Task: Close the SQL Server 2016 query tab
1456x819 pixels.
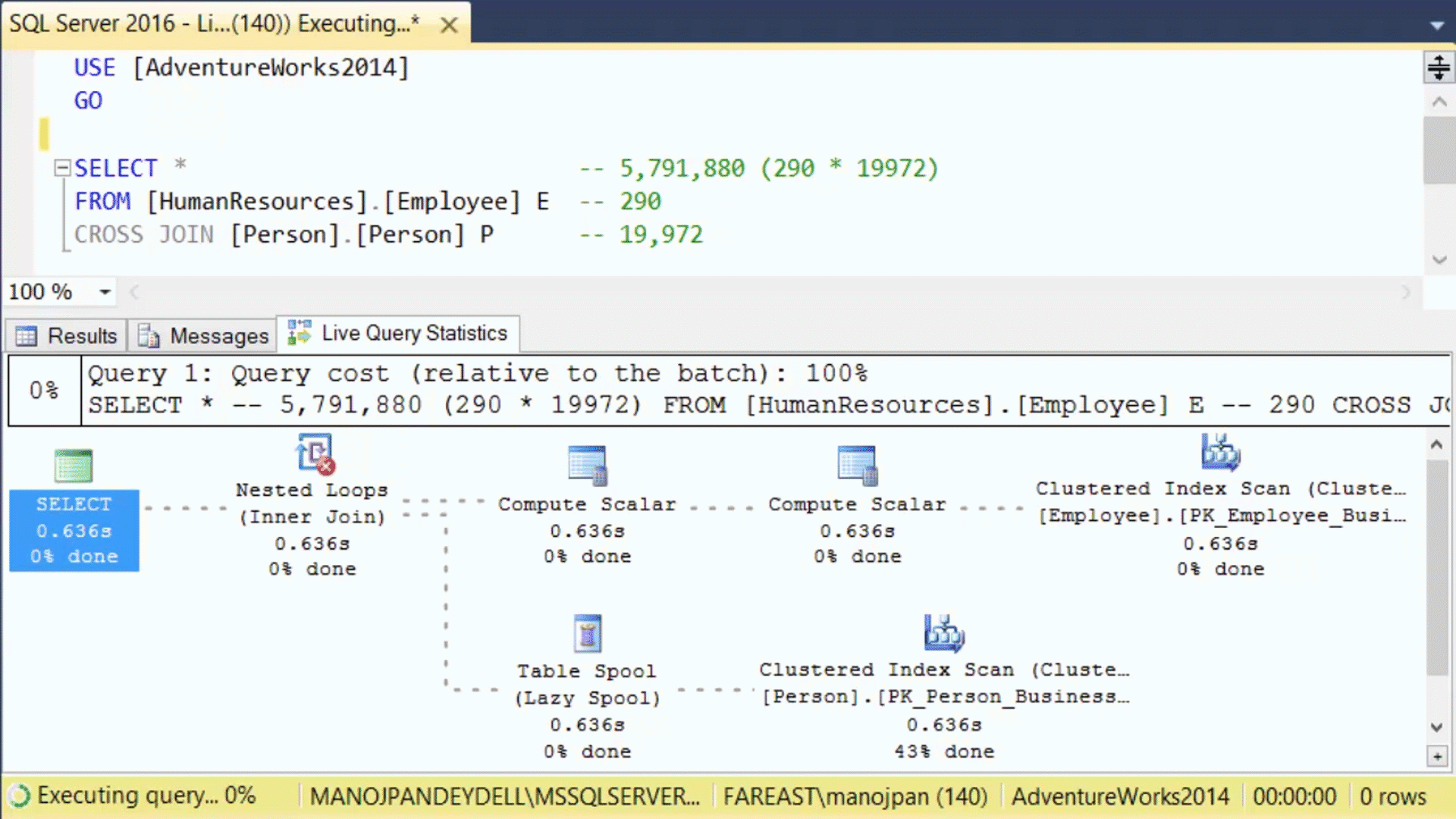Action: tap(449, 25)
